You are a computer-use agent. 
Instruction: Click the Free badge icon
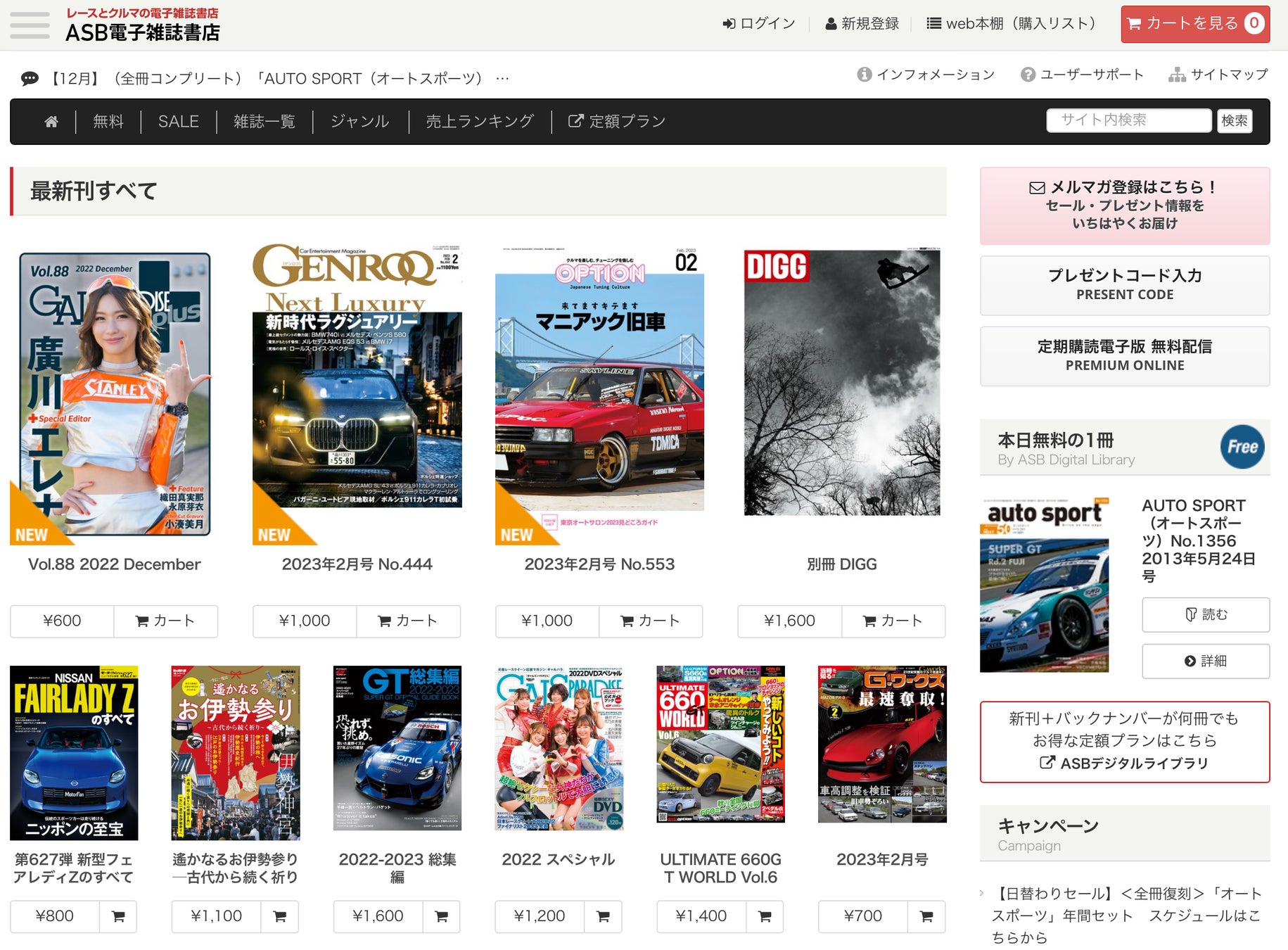point(1242,447)
